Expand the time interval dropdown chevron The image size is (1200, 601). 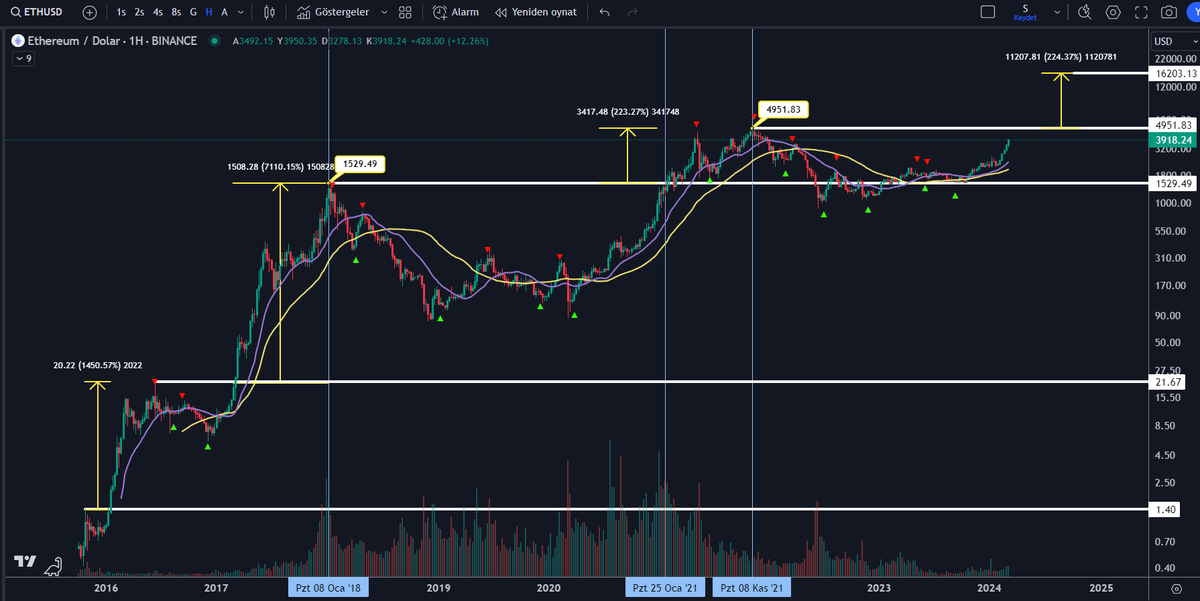tap(242, 12)
